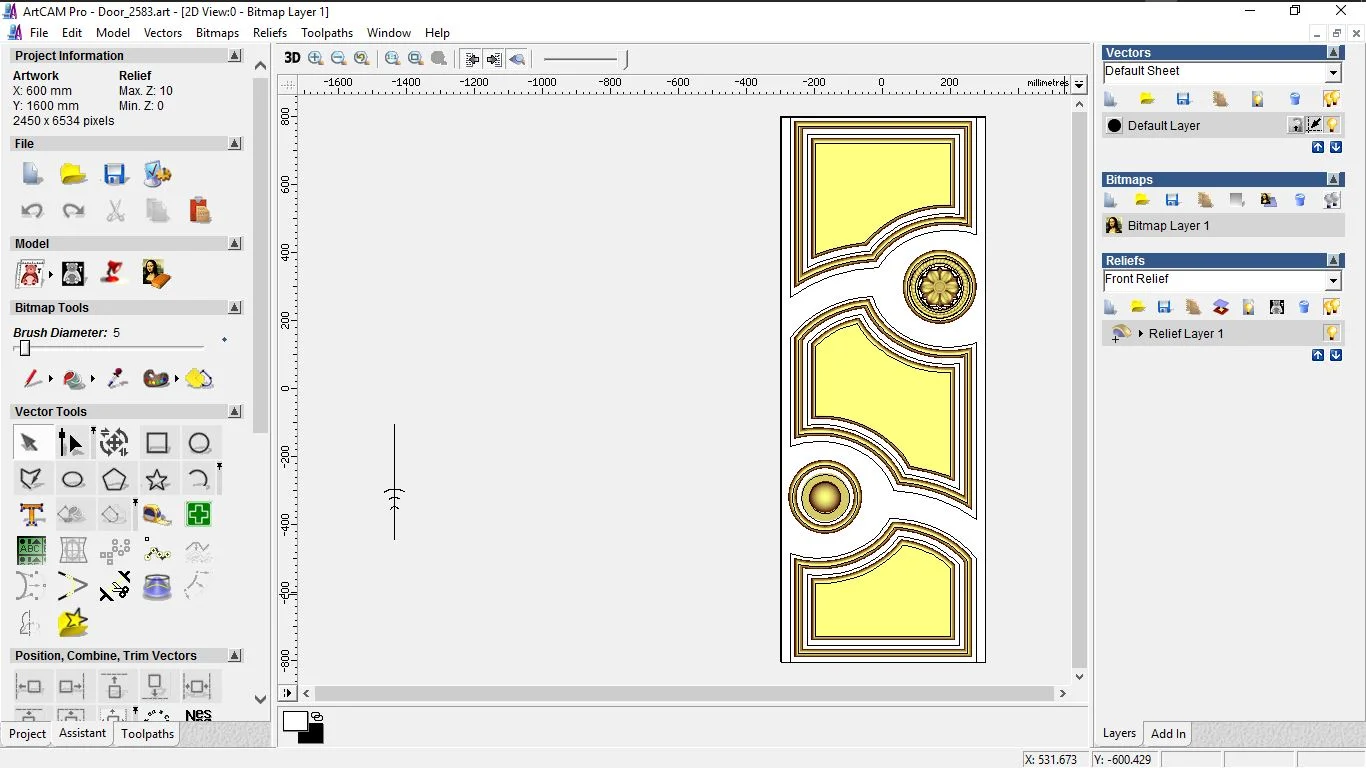
Task: Toggle the lock on Default Layer
Action: (1296, 125)
